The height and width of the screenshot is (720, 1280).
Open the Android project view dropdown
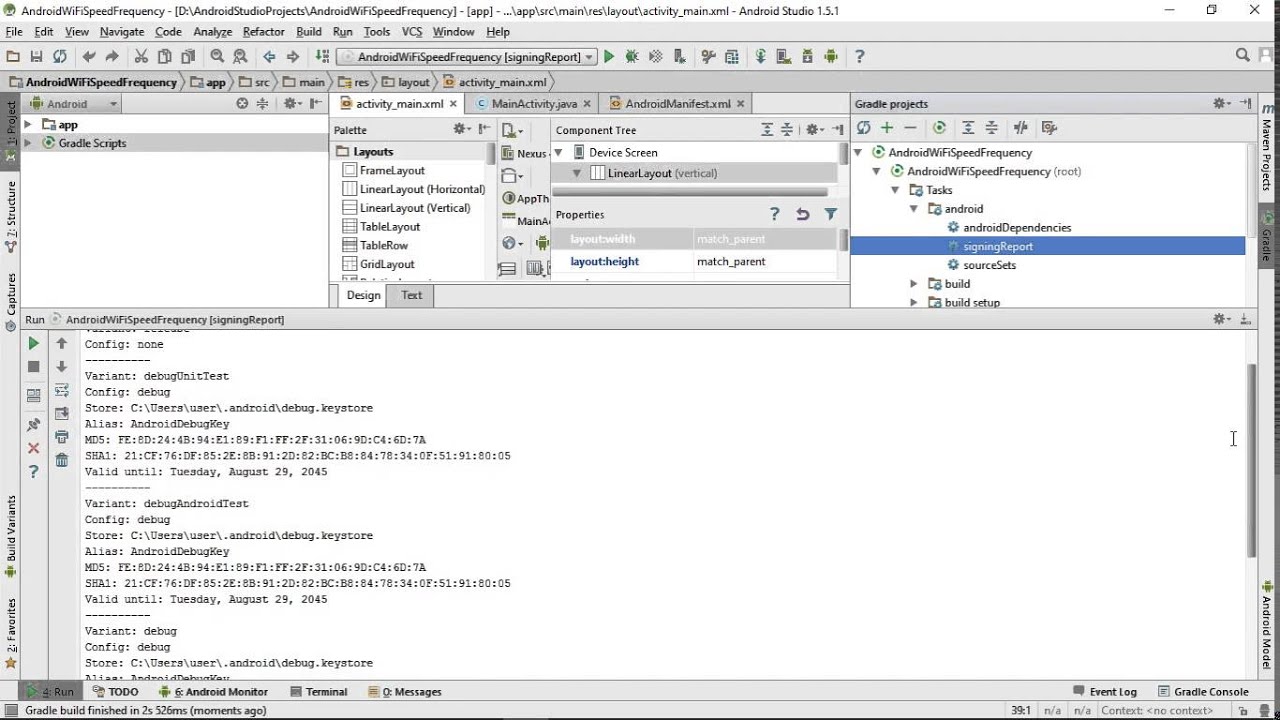coord(73,104)
